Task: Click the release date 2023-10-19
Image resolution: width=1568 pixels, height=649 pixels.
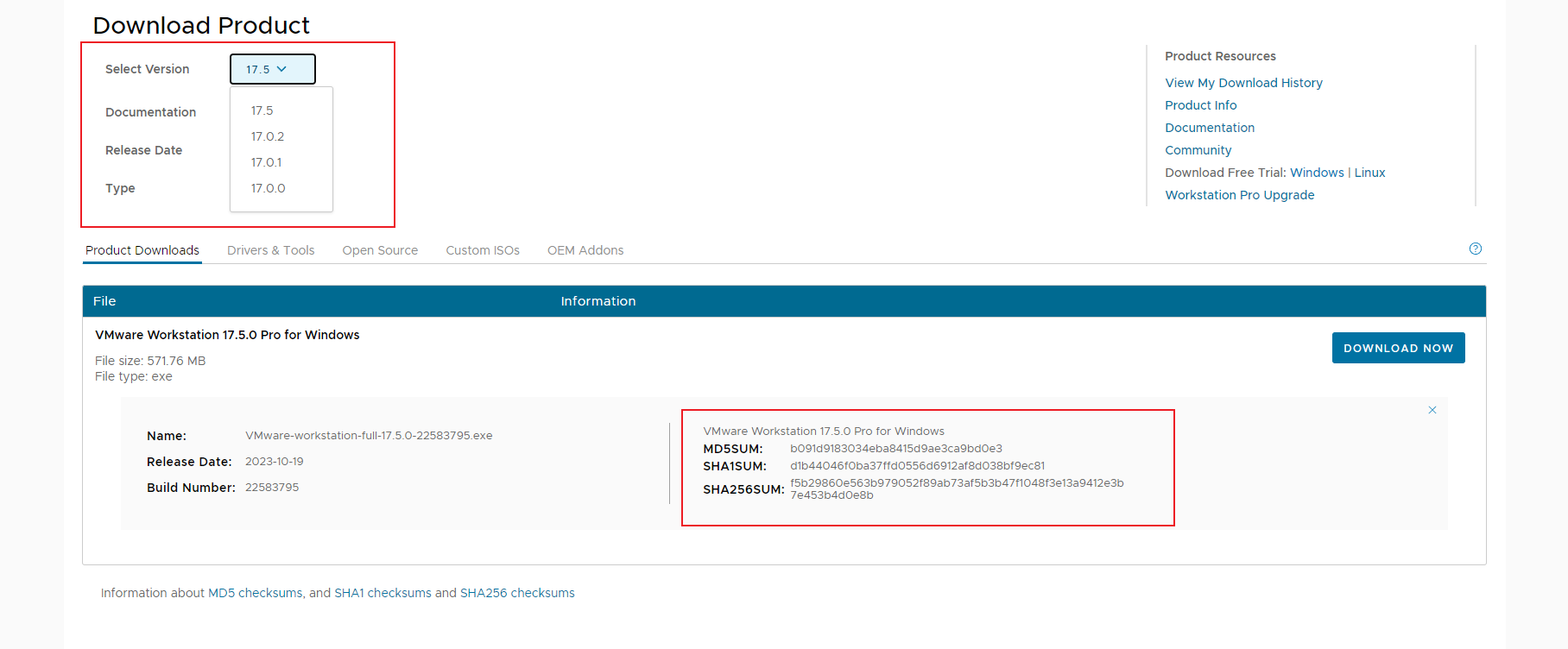Action: pyautogui.click(x=275, y=462)
